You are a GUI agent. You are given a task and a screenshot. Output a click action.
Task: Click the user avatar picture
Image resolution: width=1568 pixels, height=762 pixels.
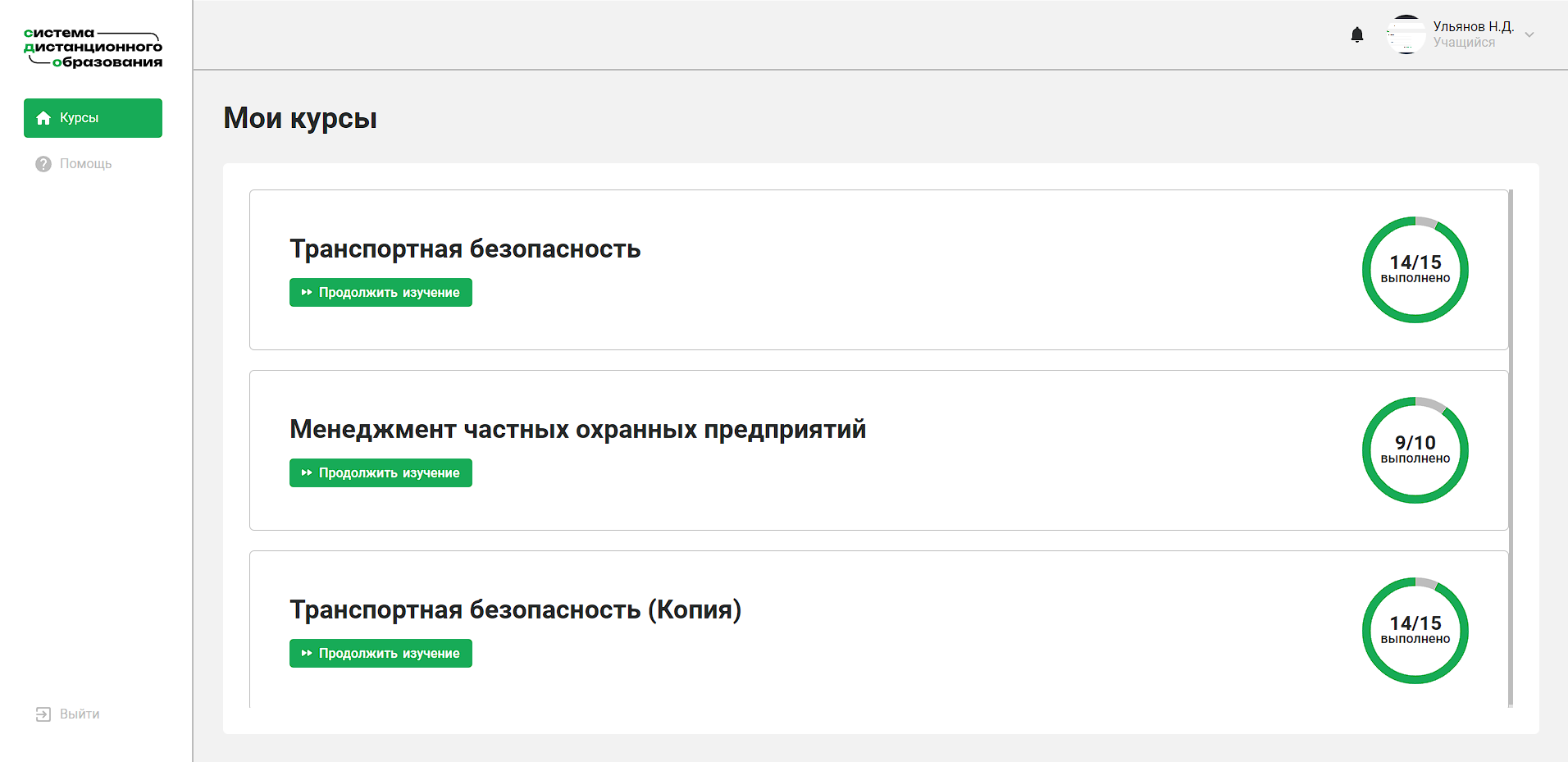[1406, 34]
